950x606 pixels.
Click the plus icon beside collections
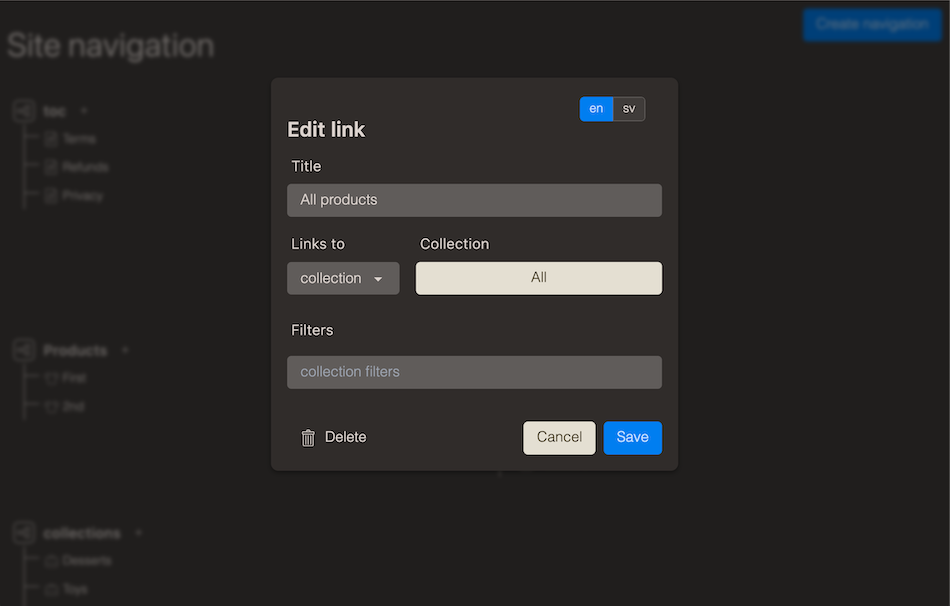138,533
